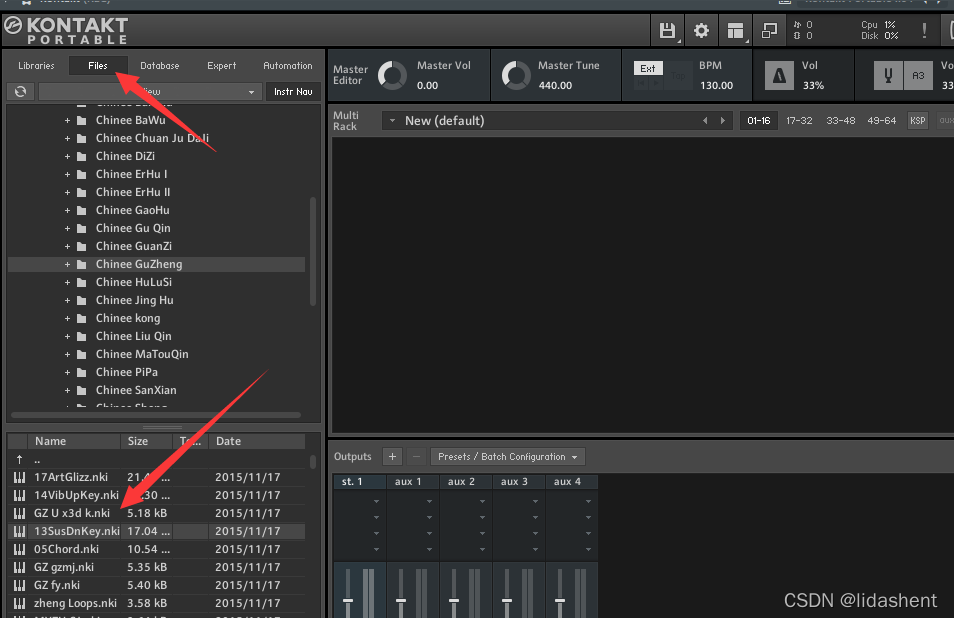
Task: Click the Master Tune knob
Action: (516, 75)
